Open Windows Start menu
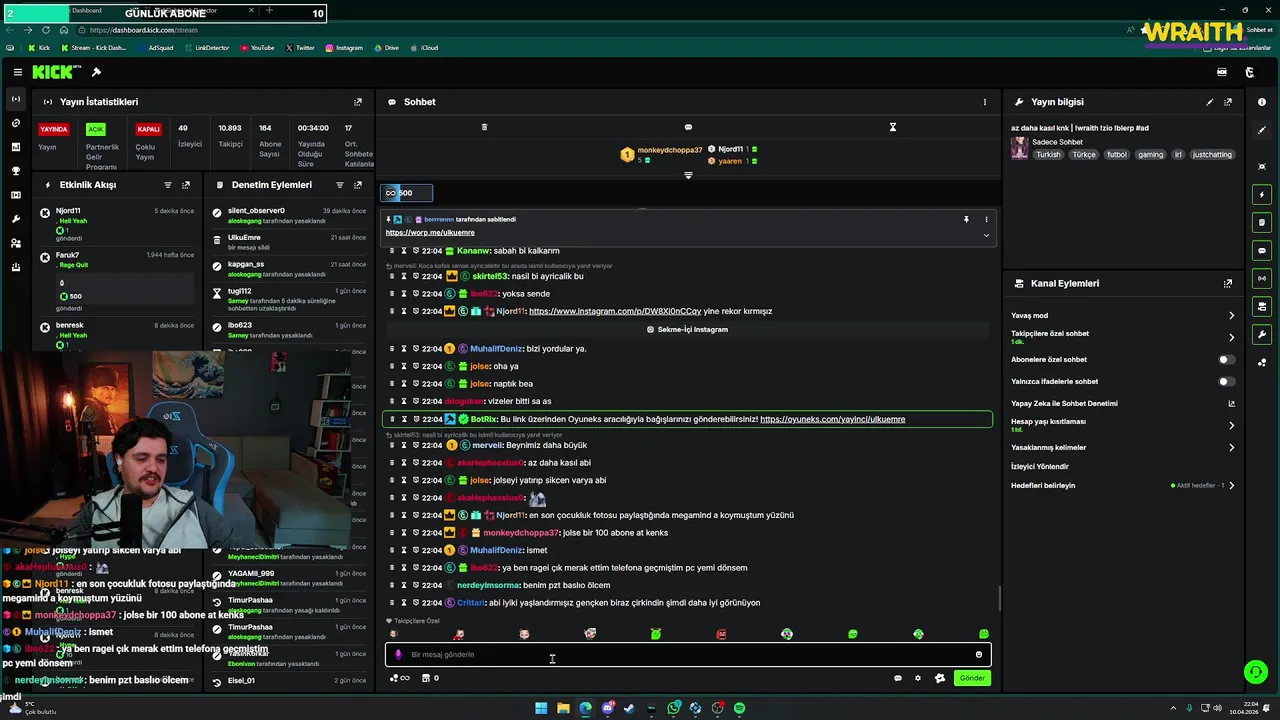The image size is (1280, 720). pos(541,708)
